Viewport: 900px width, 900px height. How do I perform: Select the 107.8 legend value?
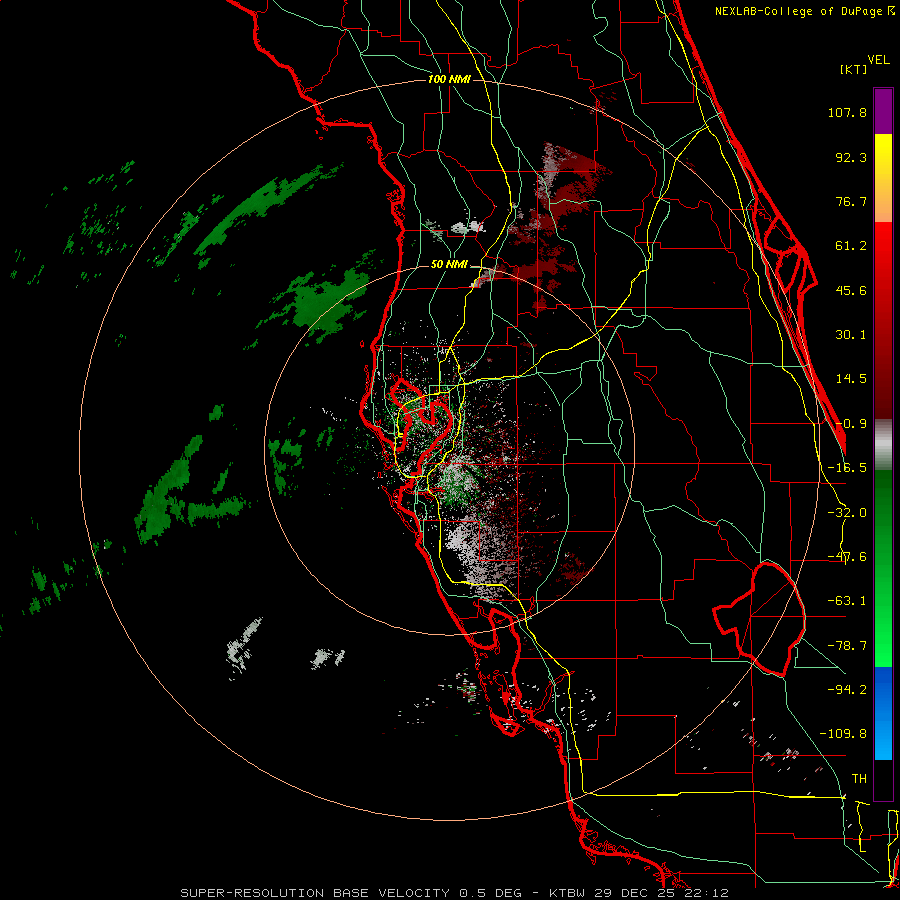pos(847,112)
